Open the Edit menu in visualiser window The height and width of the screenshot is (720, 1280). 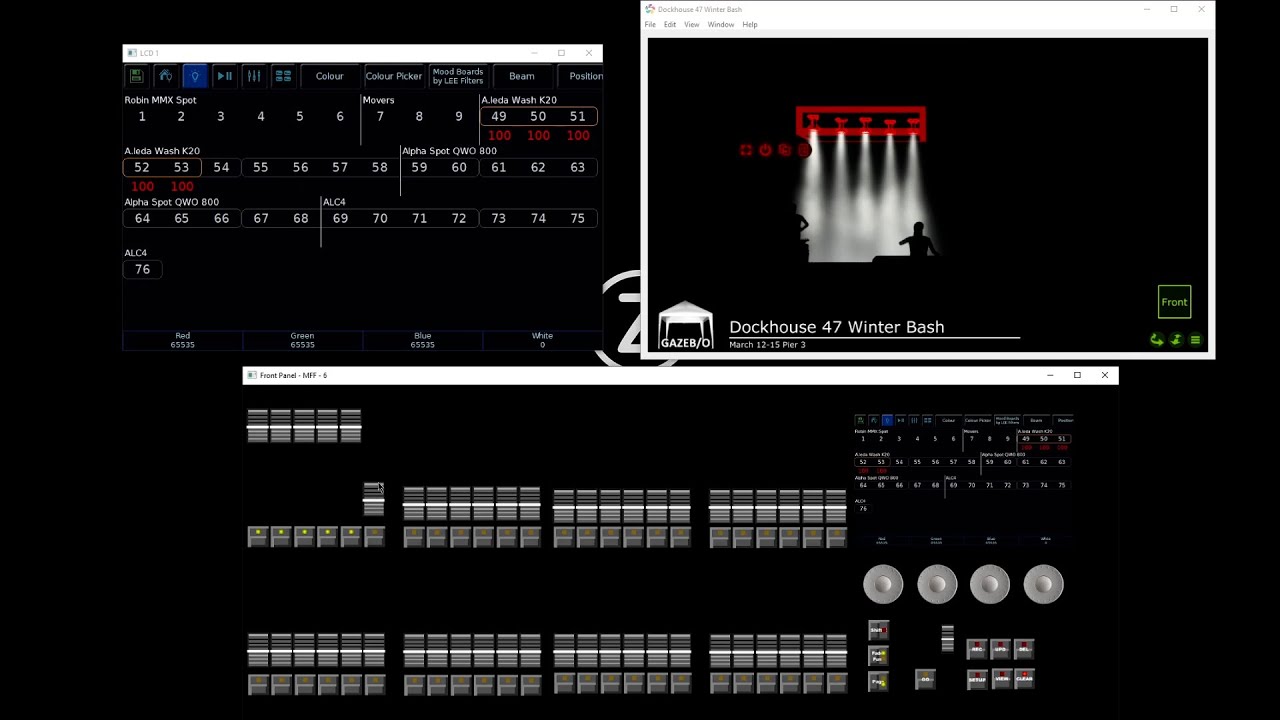pos(670,25)
